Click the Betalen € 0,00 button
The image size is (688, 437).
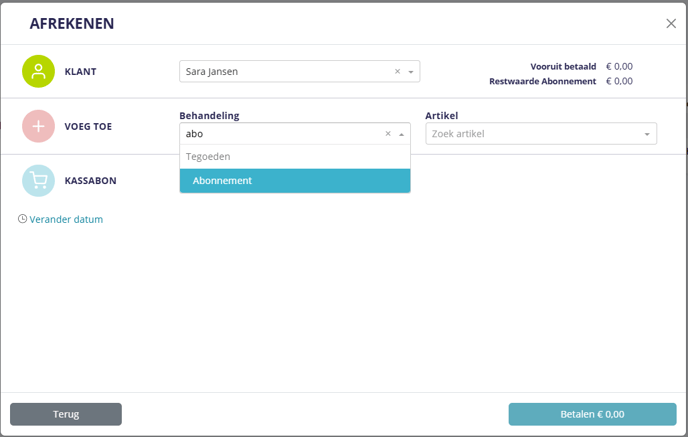pyautogui.click(x=592, y=414)
